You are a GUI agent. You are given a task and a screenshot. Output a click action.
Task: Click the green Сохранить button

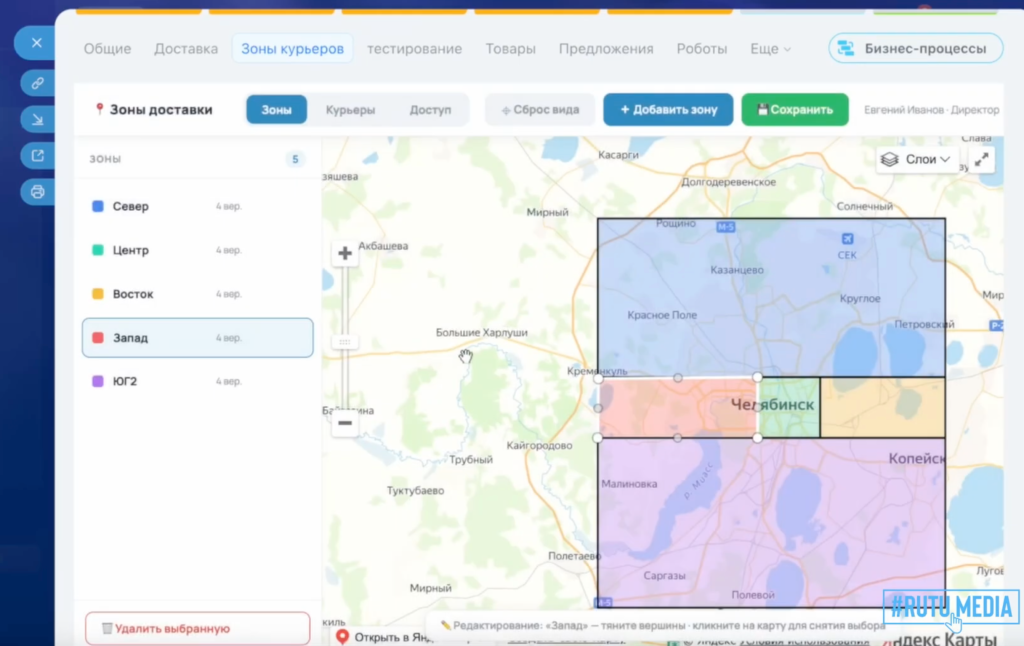(795, 110)
